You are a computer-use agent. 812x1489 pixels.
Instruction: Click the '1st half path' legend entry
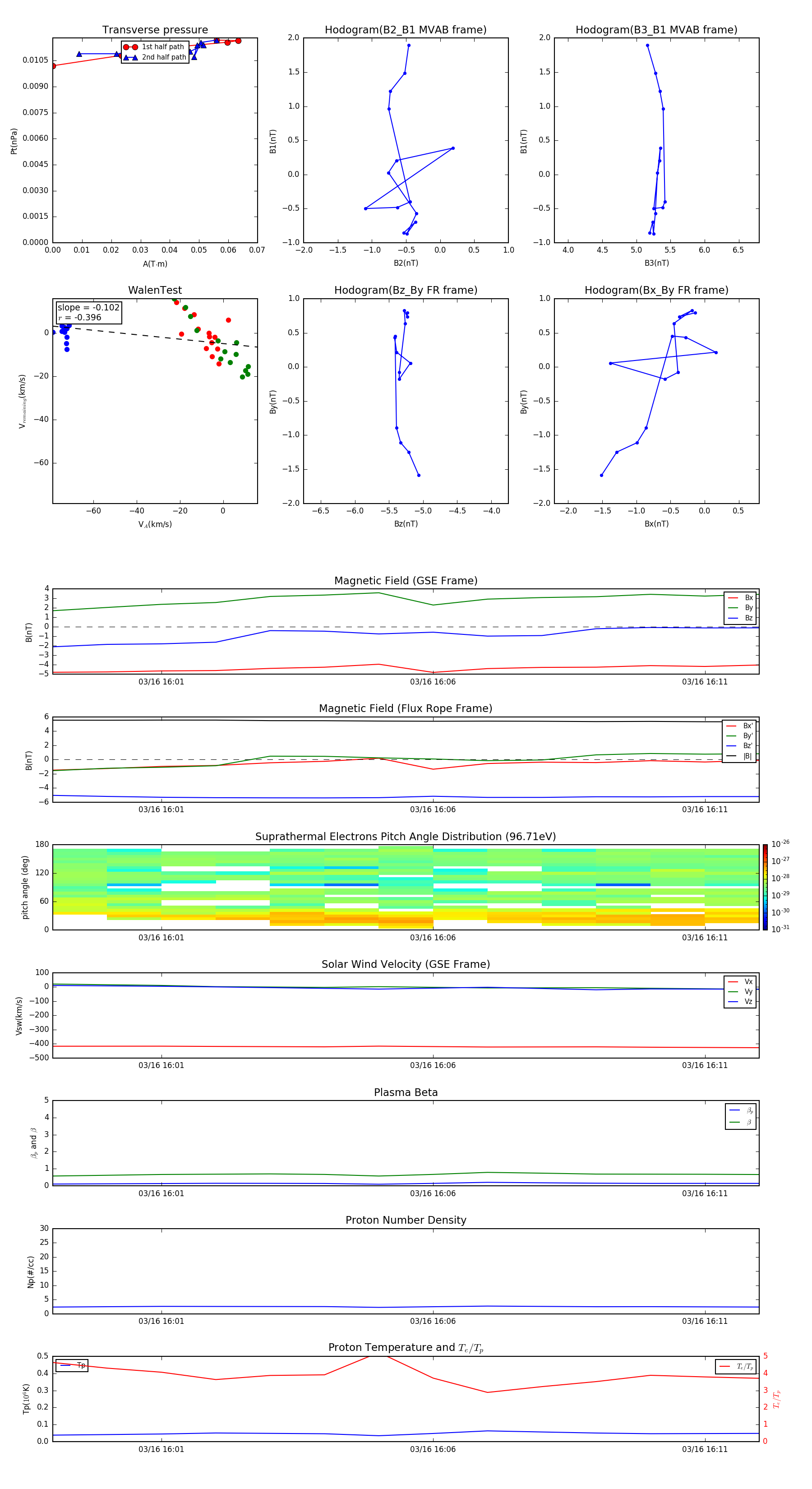[154, 47]
